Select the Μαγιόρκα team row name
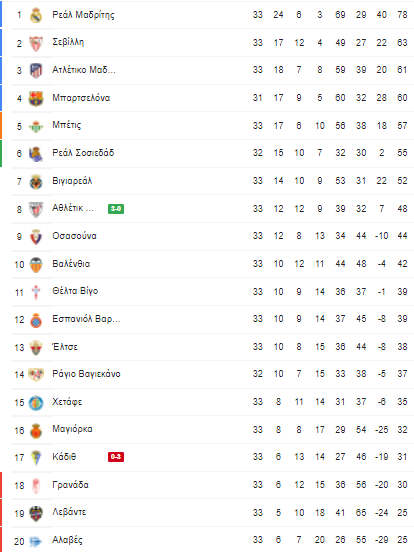The height and width of the screenshot is (552, 414). [73, 429]
